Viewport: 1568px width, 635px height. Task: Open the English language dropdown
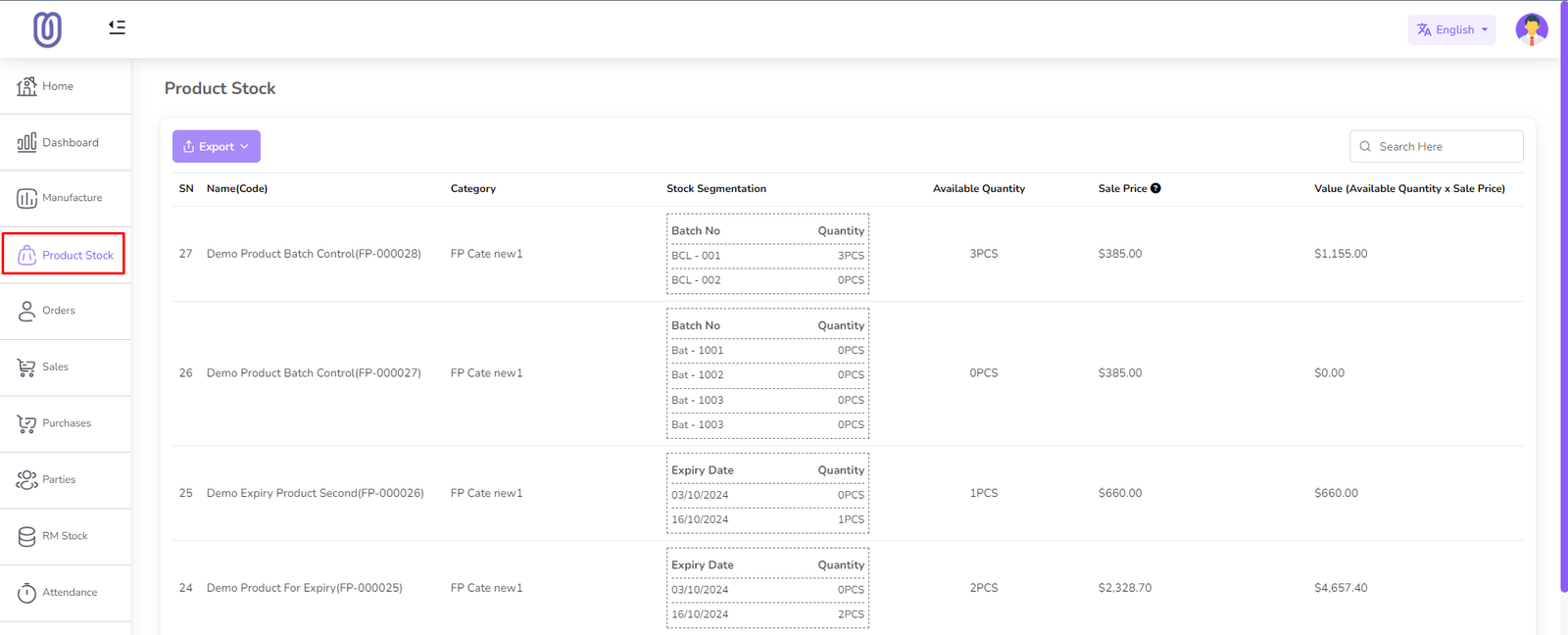coord(1451,30)
